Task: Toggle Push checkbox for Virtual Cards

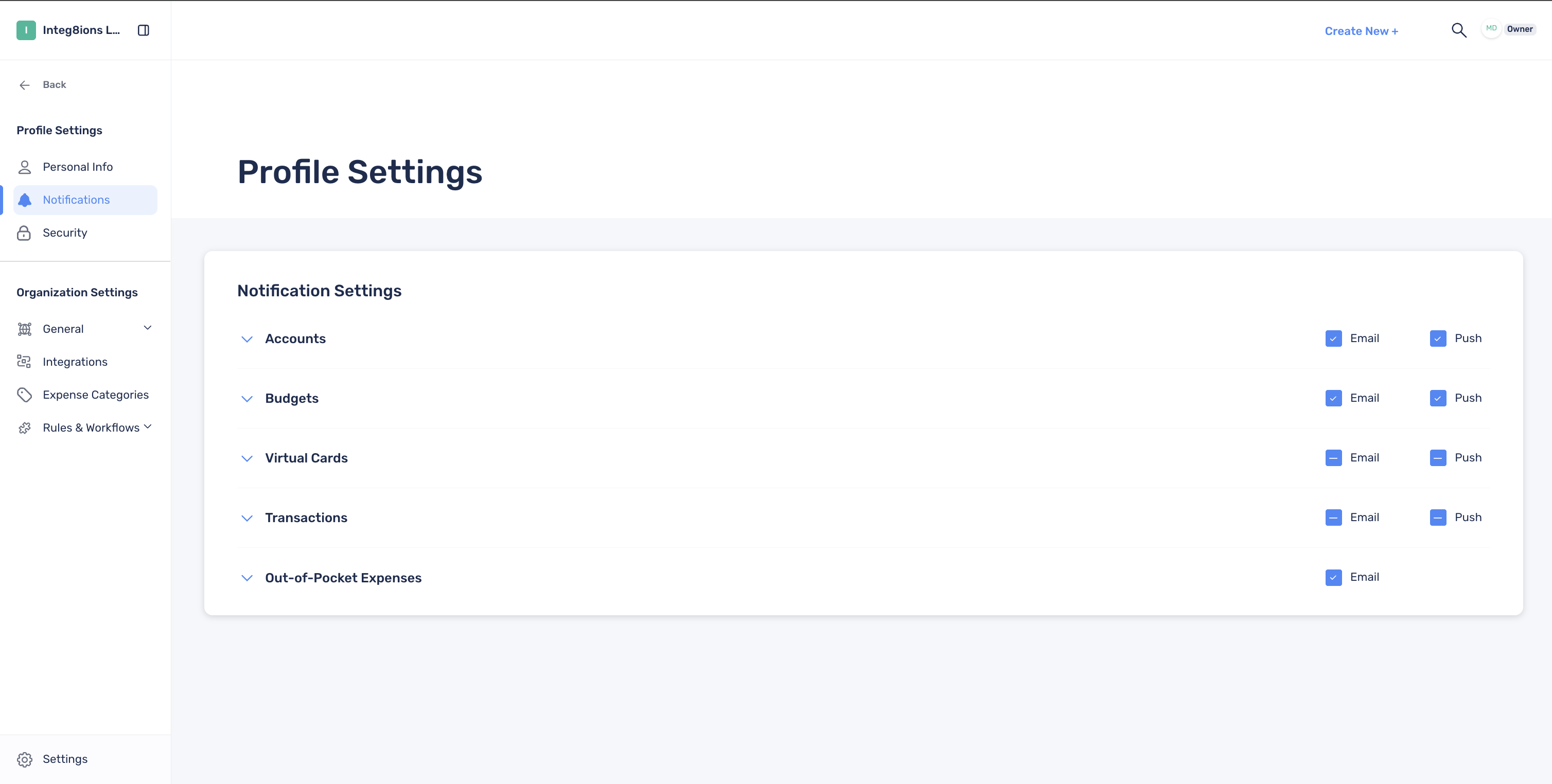Action: pyautogui.click(x=1438, y=458)
